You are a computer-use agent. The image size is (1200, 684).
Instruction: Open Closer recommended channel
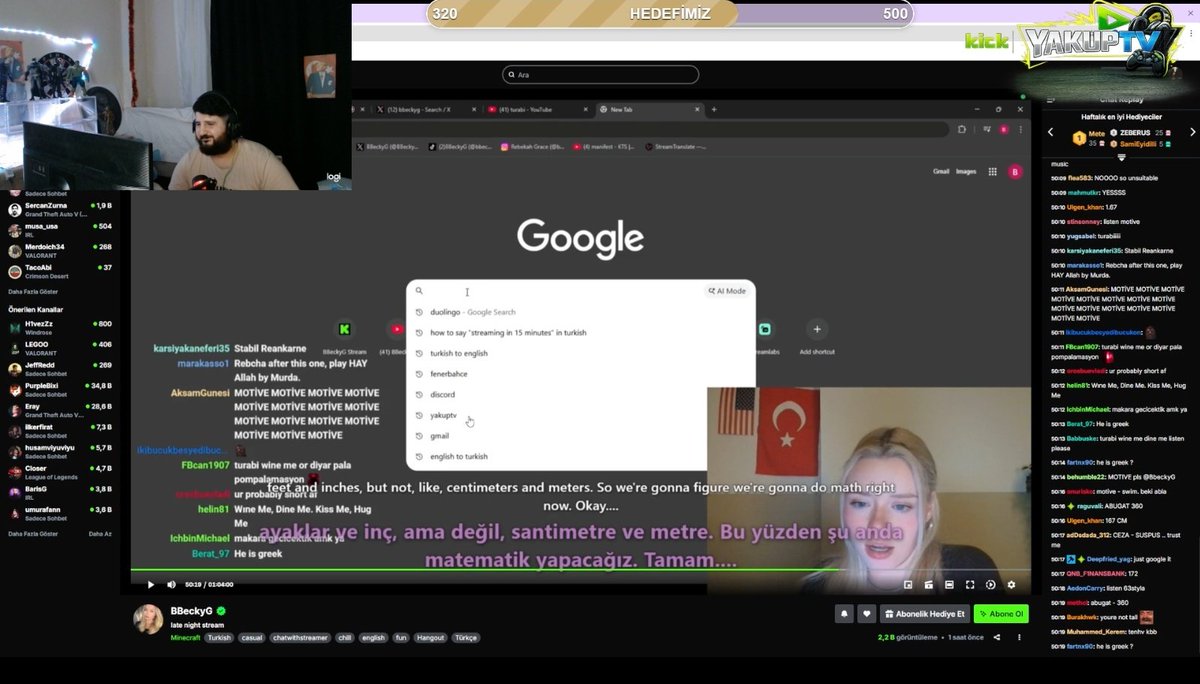(60, 472)
